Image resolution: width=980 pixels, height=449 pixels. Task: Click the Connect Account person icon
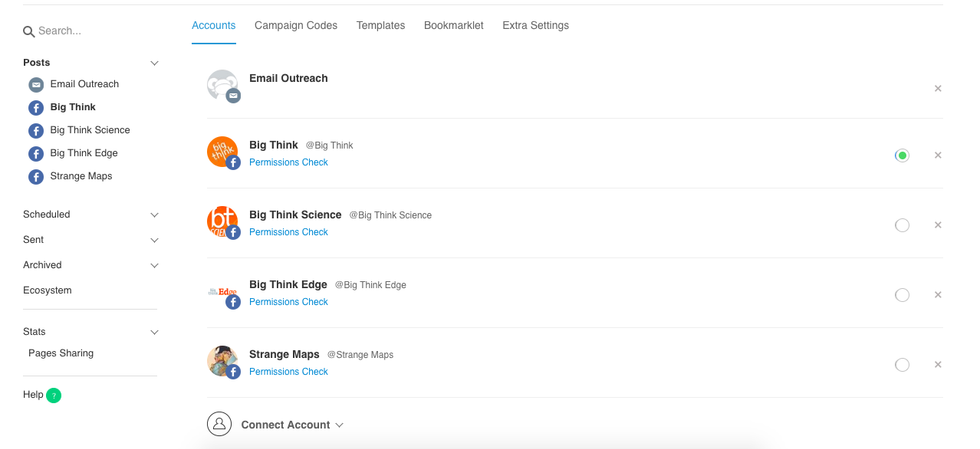(219, 424)
